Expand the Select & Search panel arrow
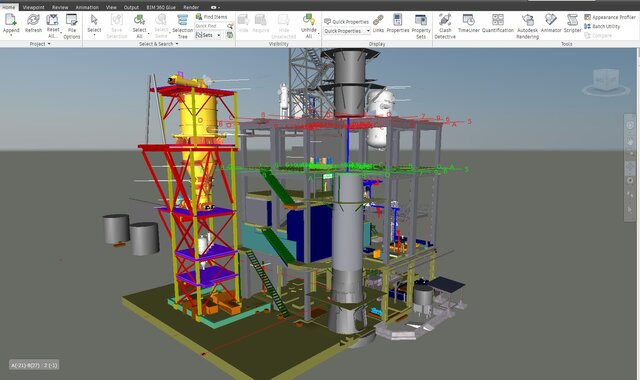Screen dimensions: 640x380 point(177,44)
